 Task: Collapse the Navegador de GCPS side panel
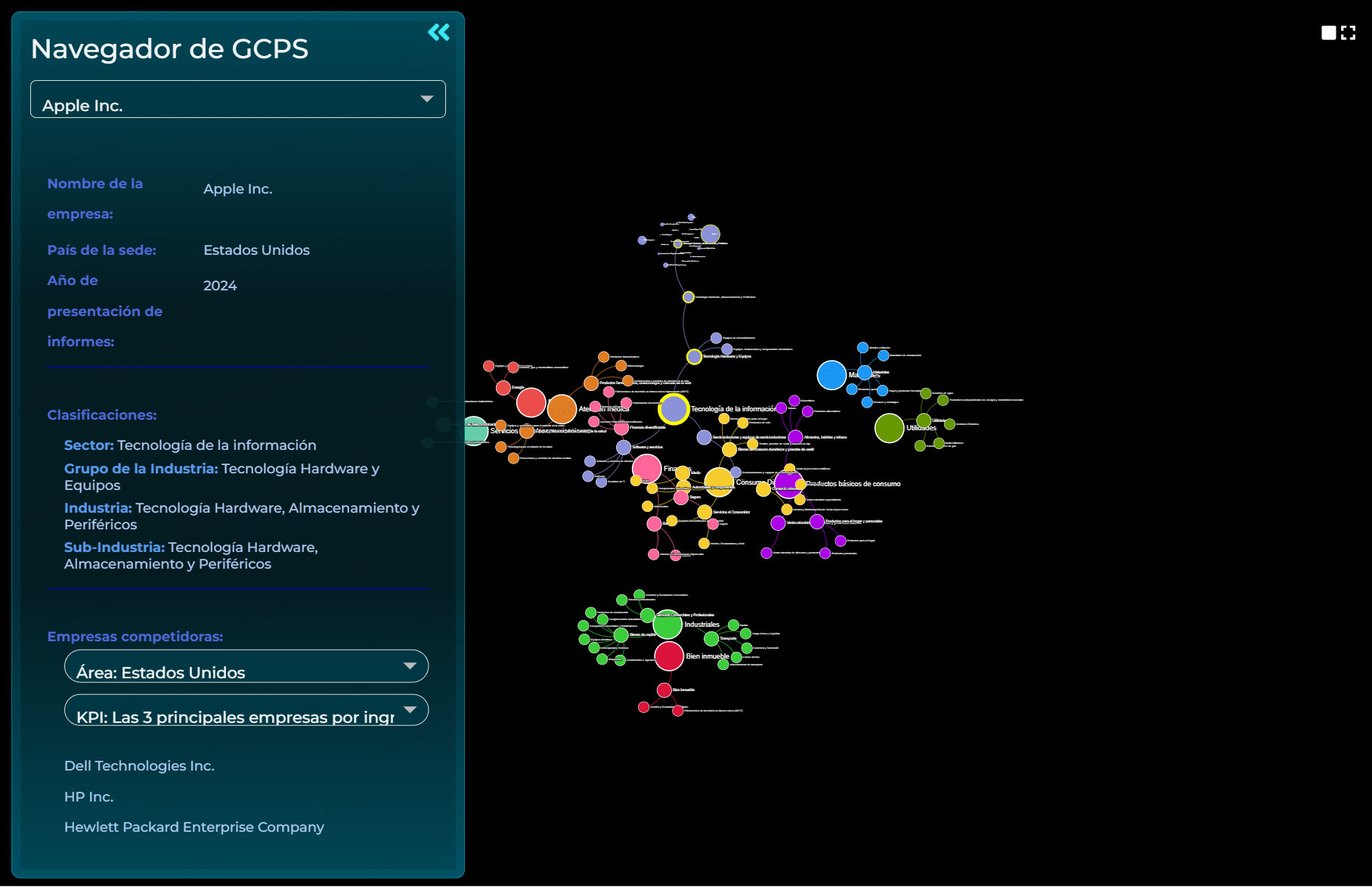click(x=438, y=32)
